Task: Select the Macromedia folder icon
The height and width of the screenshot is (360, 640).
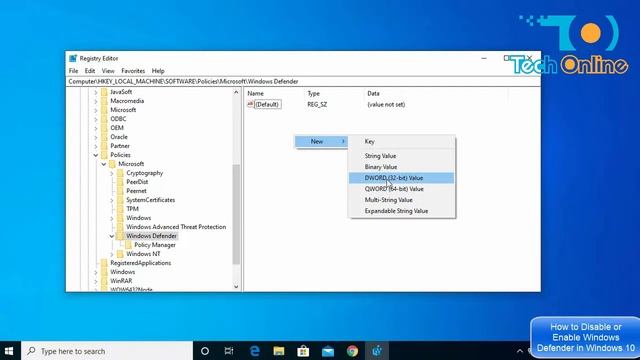Action: coord(104,101)
